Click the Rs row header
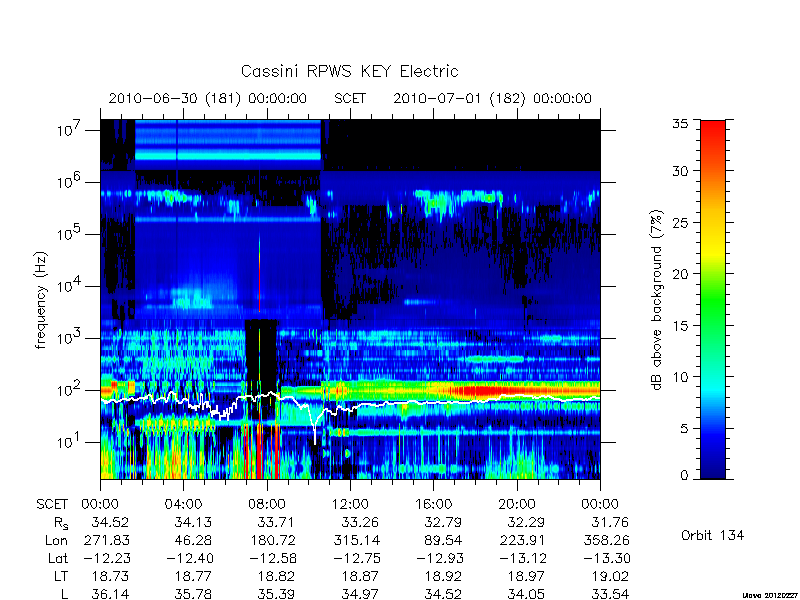This screenshot has width=800, height=600. coord(61,523)
